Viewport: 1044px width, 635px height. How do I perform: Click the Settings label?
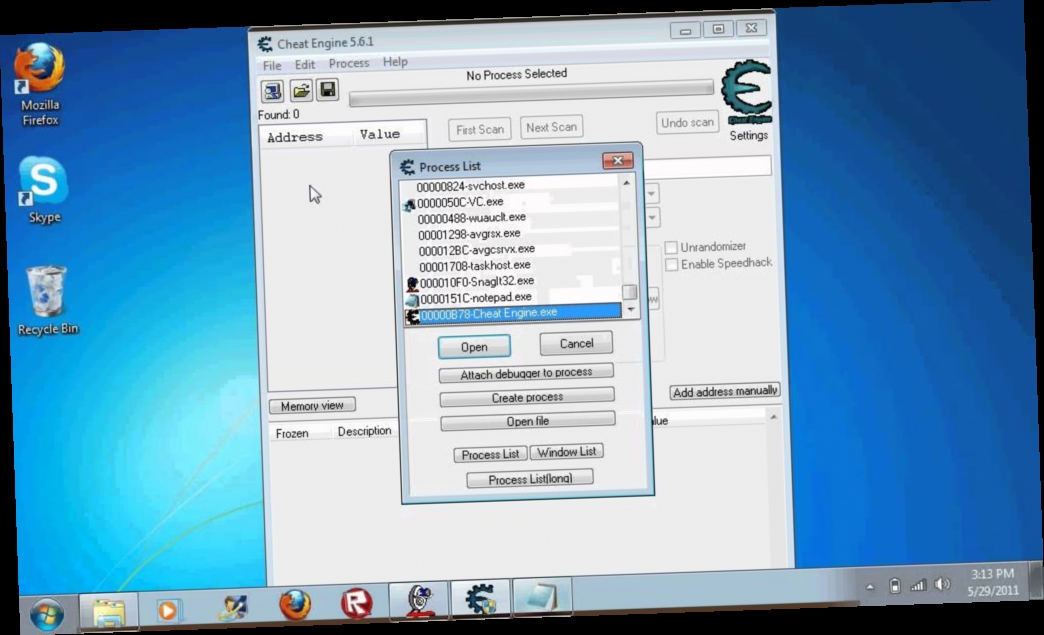(748, 135)
